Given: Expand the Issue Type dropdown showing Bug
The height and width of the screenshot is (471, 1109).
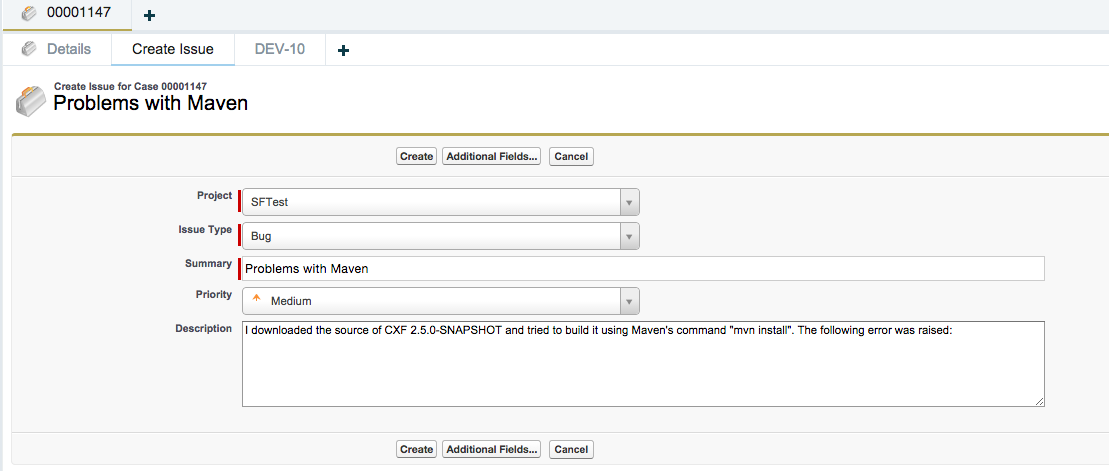Looking at the screenshot, I should [x=629, y=236].
